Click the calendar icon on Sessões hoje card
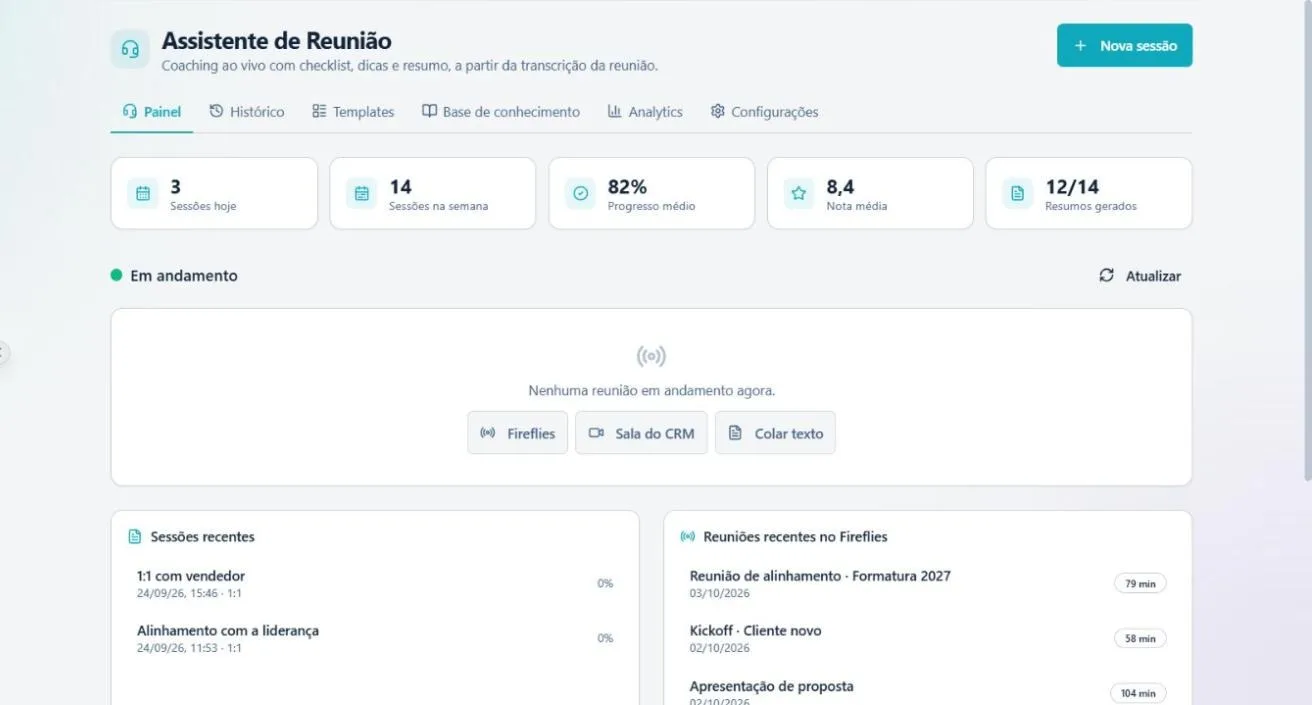This screenshot has width=1312, height=705. [x=143, y=194]
